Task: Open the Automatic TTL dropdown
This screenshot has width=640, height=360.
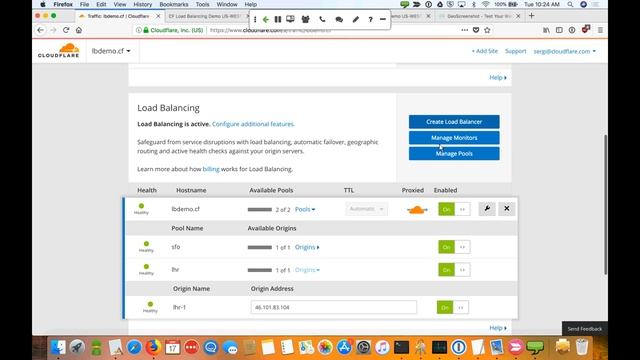Action: coord(366,209)
